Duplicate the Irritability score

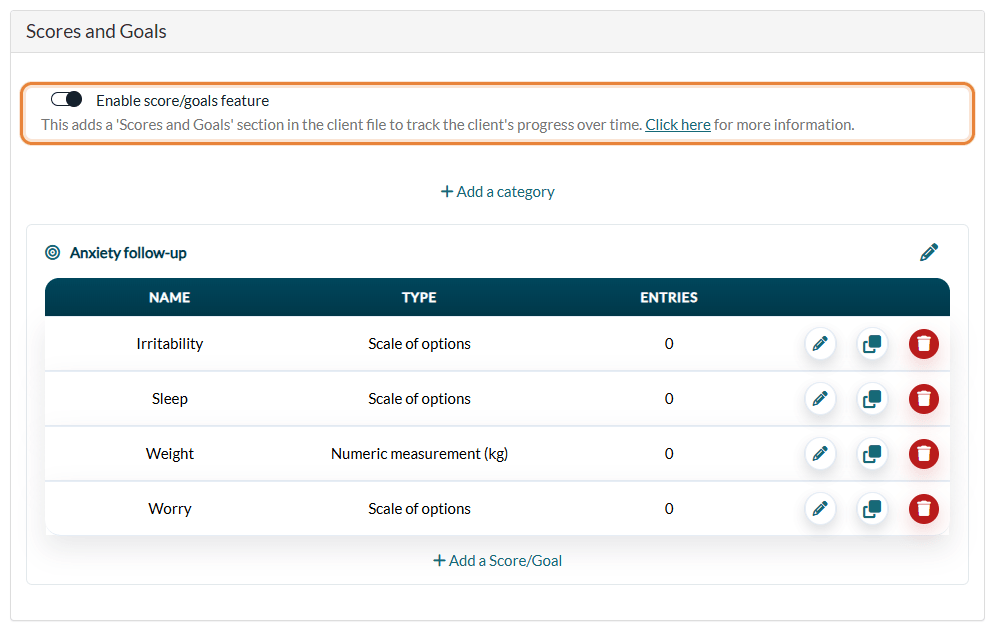click(872, 344)
